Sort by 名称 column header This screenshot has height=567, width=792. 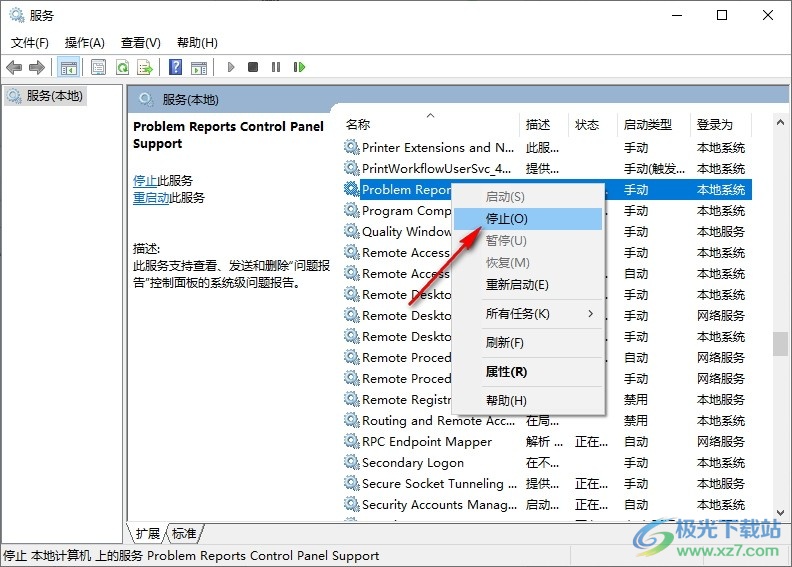point(431,124)
